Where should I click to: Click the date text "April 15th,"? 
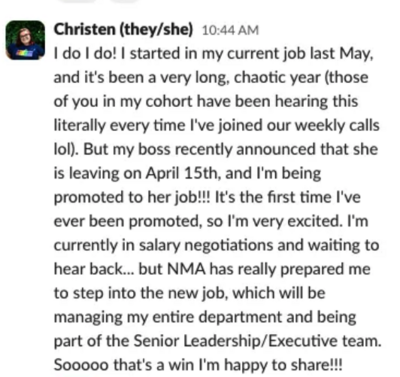[181, 174]
